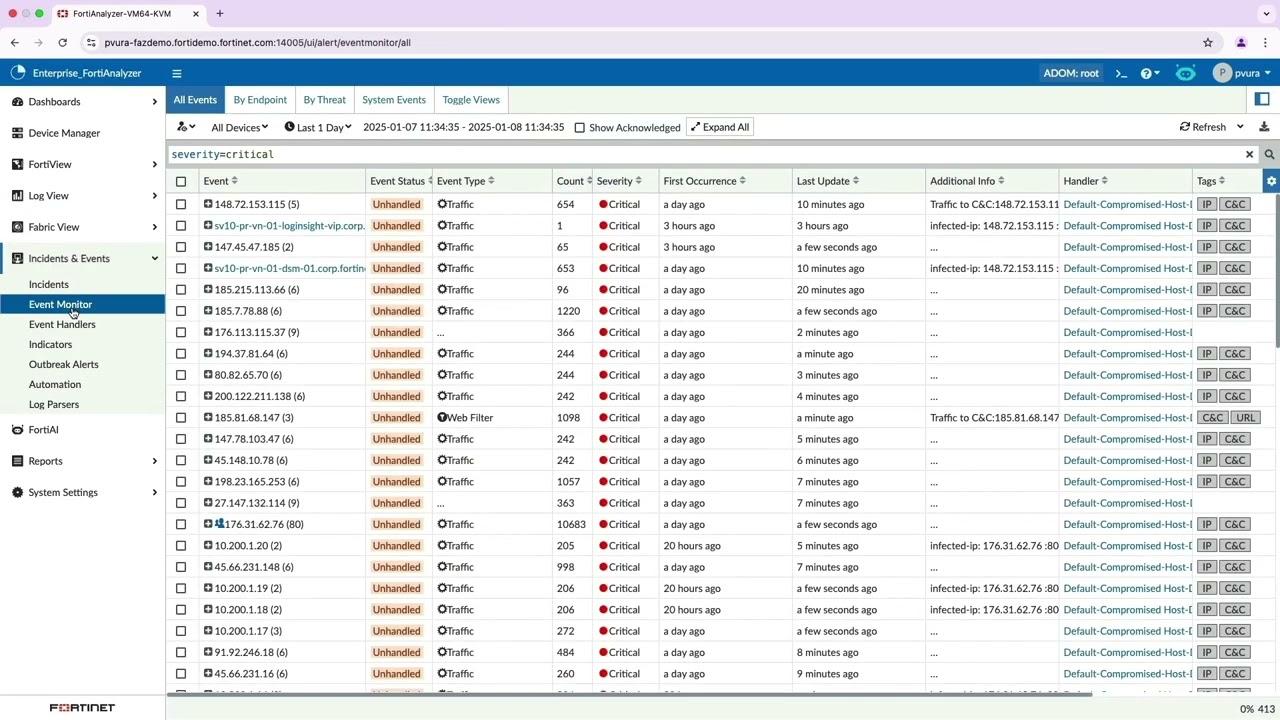Screen dimensions: 1280x720
Task: Click the vertical scrollbar of events table
Action: 1277,272
